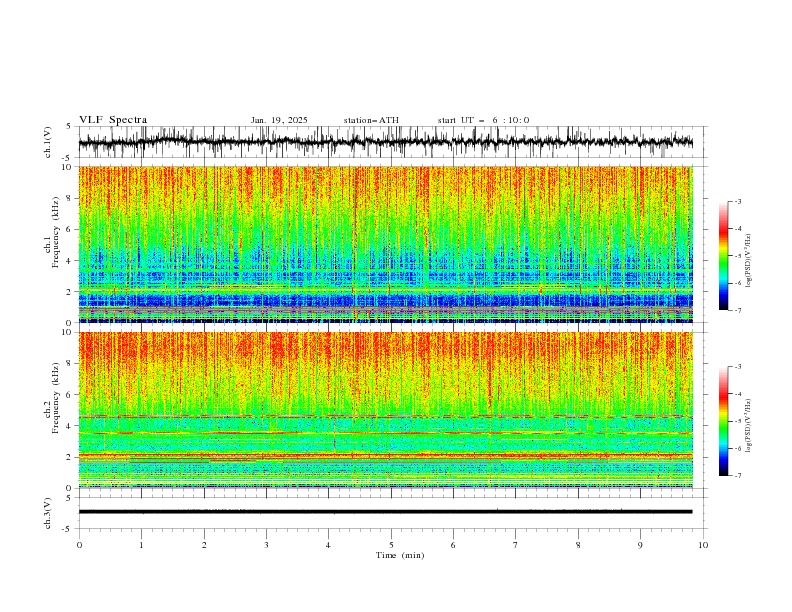Click the ch.1 voltage waveform trace
The height and width of the screenshot is (612, 792).
tap(385, 142)
